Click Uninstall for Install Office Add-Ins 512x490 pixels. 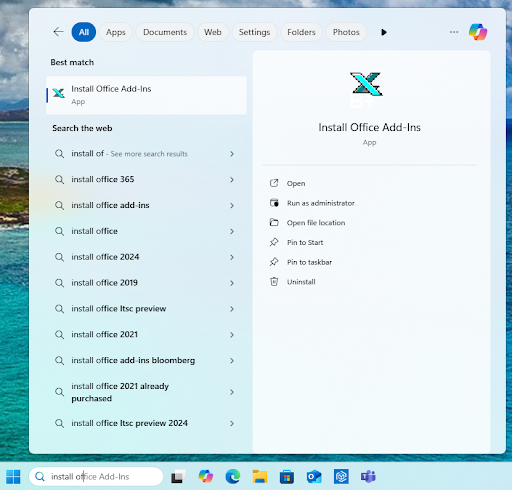click(301, 282)
